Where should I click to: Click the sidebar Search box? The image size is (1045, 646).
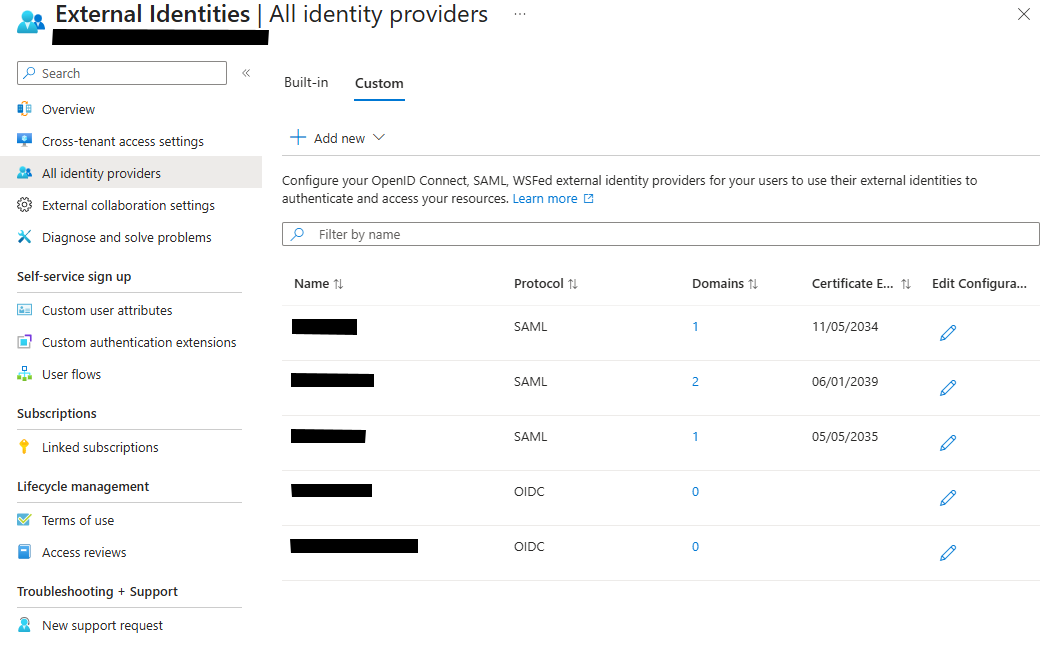pyautogui.click(x=120, y=72)
